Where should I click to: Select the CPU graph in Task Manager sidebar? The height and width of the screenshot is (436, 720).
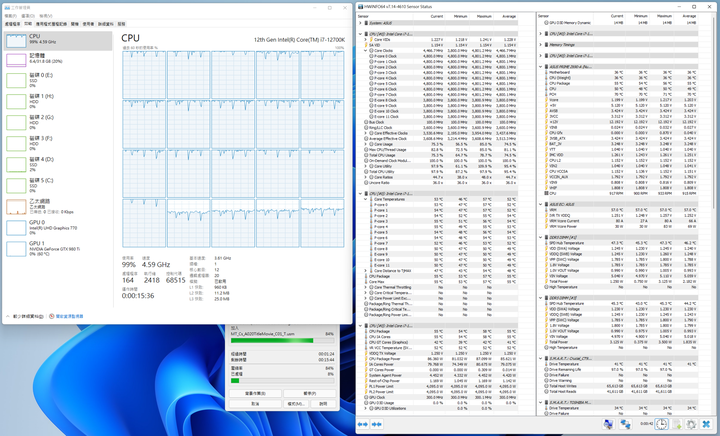tap(58, 41)
